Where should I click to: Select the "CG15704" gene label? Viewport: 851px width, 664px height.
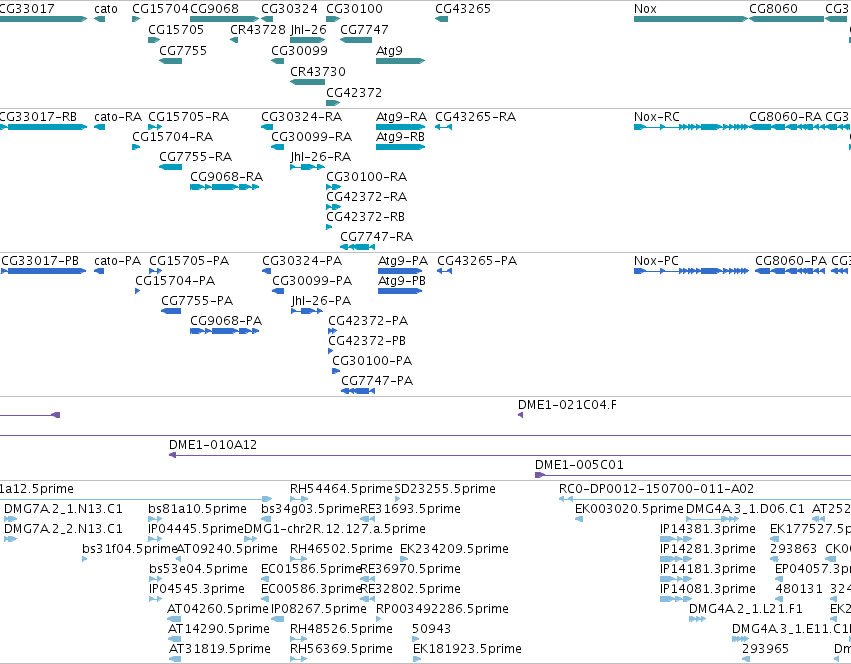tap(160, 9)
